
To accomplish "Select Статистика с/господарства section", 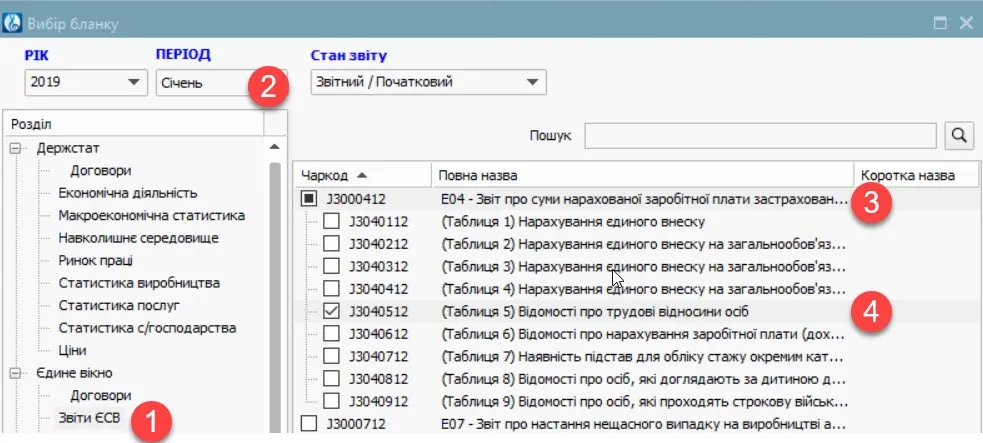I will click(x=147, y=328).
